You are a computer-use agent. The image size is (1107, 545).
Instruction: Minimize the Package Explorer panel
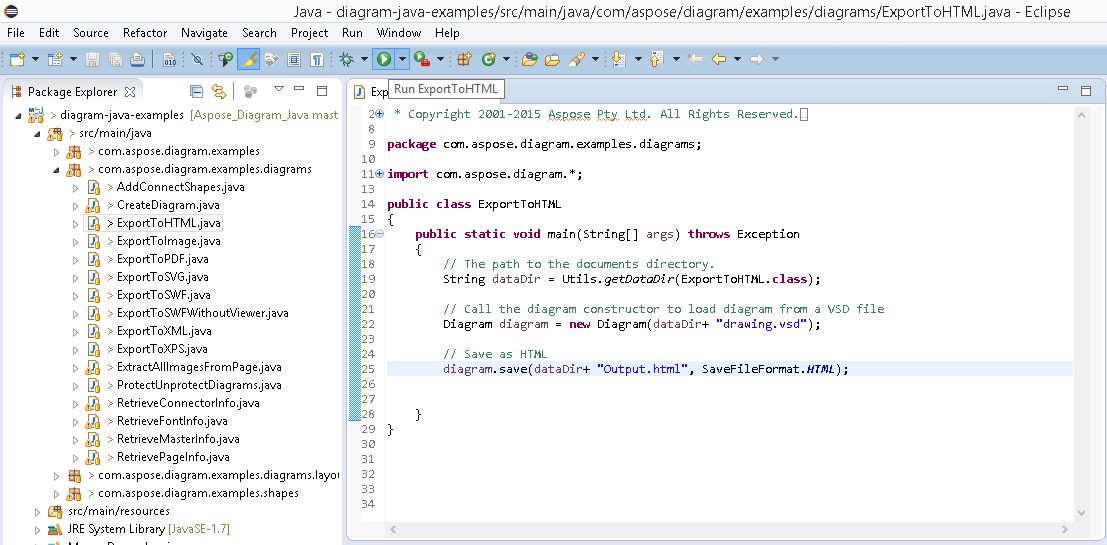point(299,90)
